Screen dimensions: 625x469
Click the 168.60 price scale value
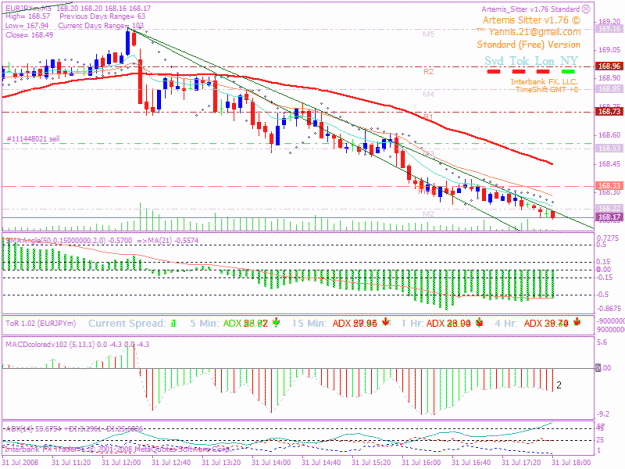tap(608, 135)
